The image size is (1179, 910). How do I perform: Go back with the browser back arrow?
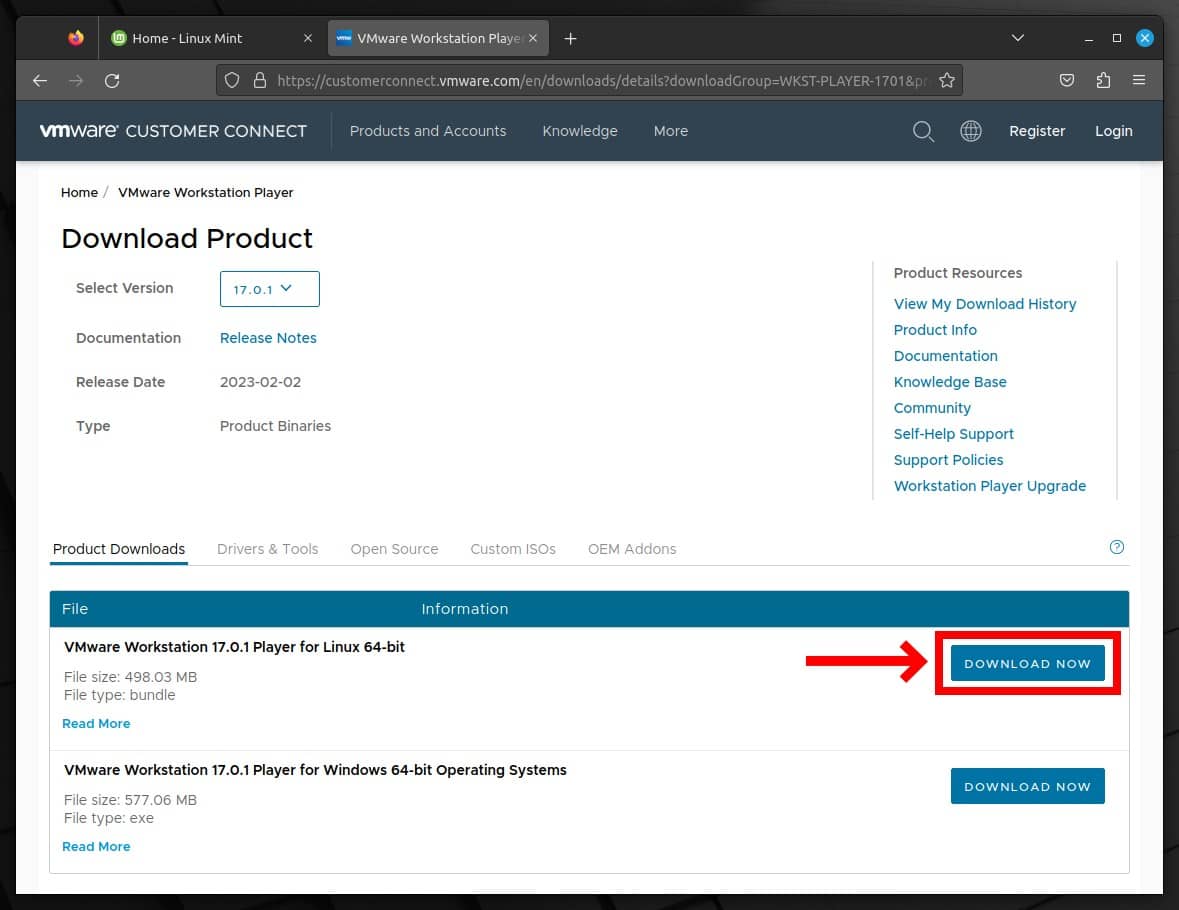pos(40,81)
